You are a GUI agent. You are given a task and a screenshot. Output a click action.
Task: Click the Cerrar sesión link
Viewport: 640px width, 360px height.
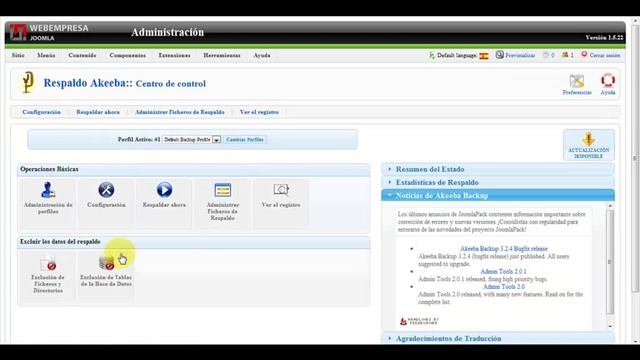[604, 55]
